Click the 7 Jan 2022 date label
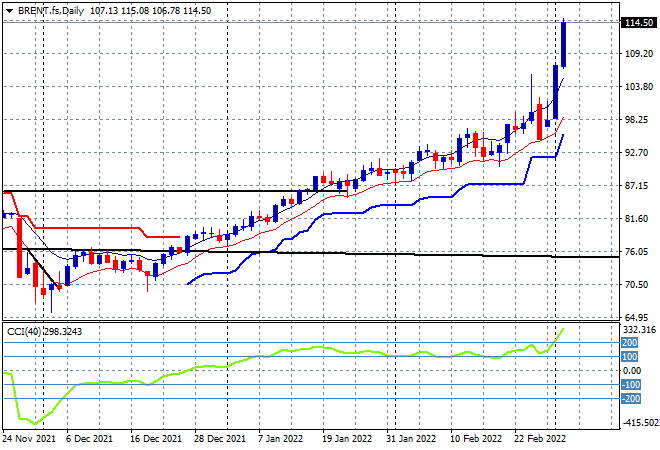660x450 pixels. 280,439
